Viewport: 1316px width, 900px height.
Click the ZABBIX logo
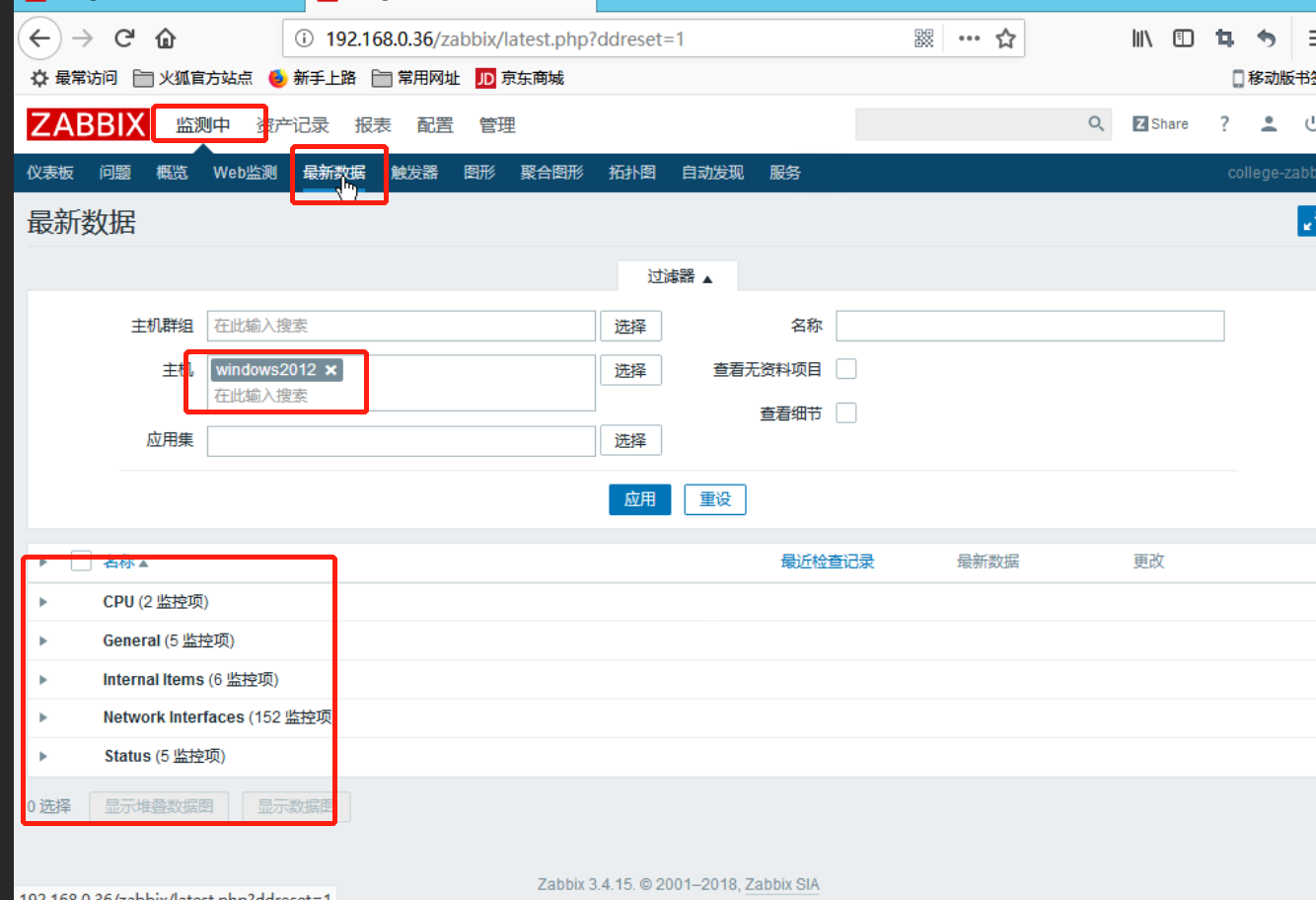(88, 124)
